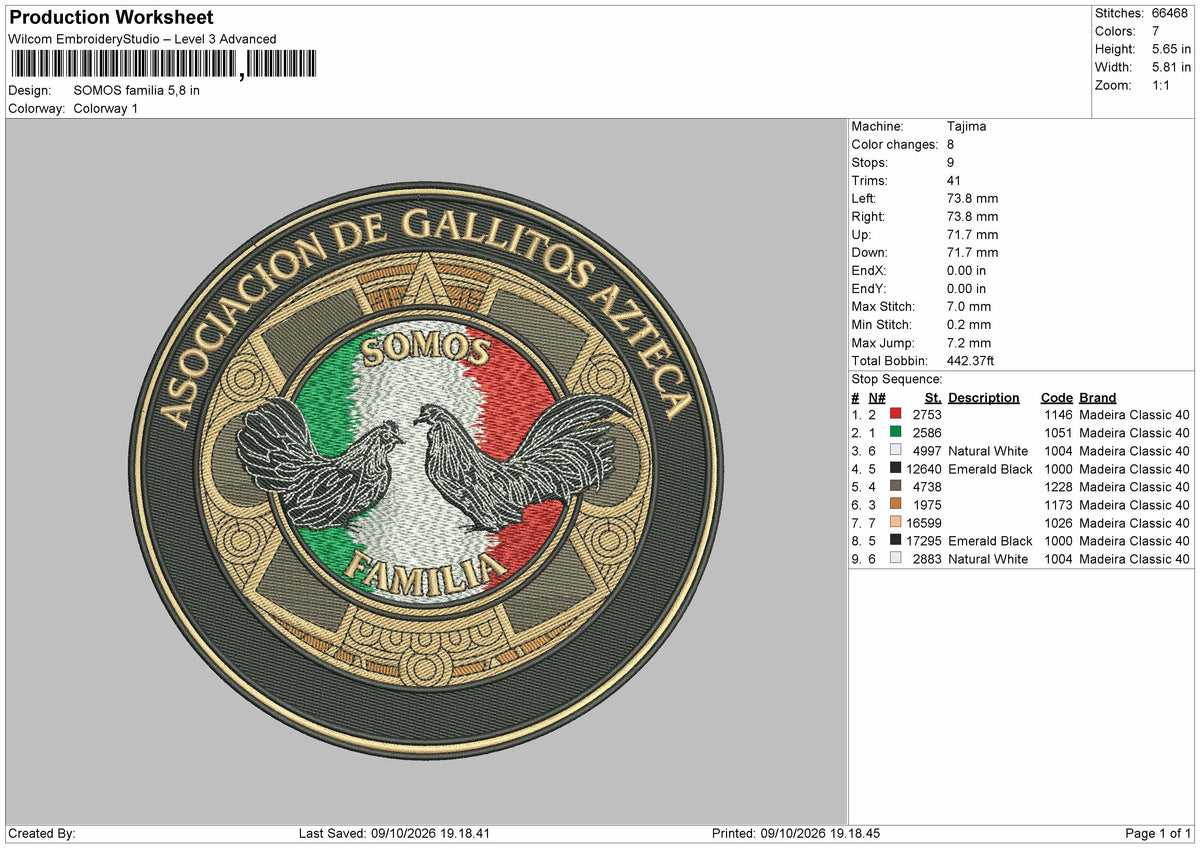Select stitch count "4738" in stop 5
The height and width of the screenshot is (848, 1200).
coord(927,487)
